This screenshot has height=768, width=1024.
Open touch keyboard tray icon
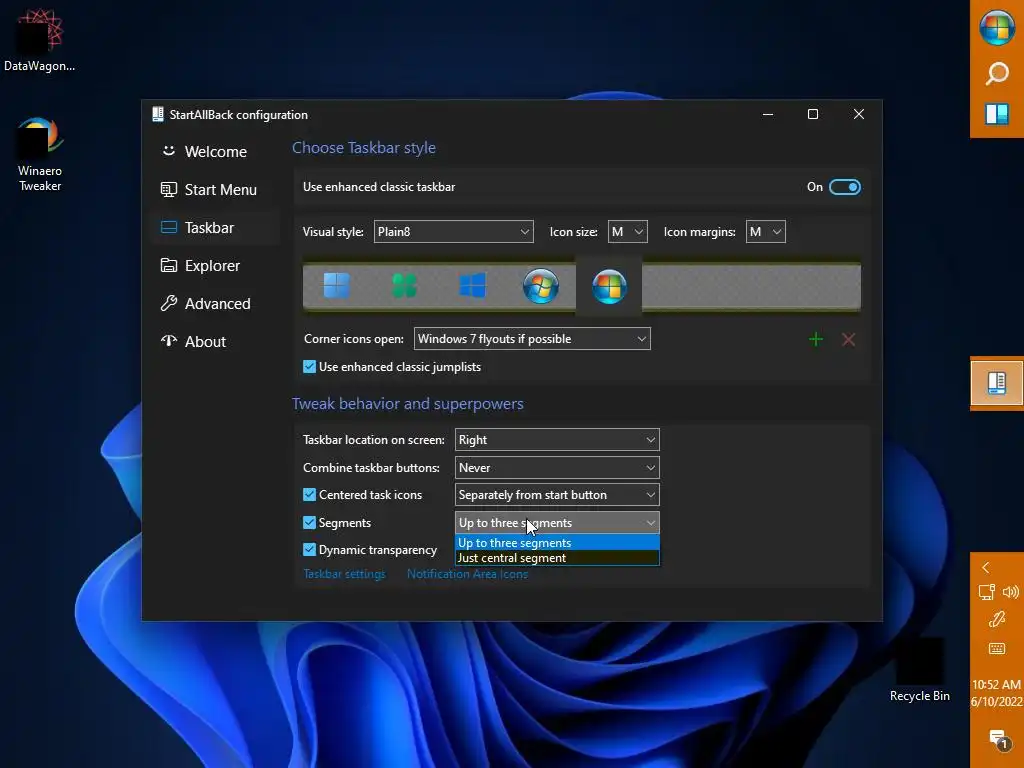point(997,648)
